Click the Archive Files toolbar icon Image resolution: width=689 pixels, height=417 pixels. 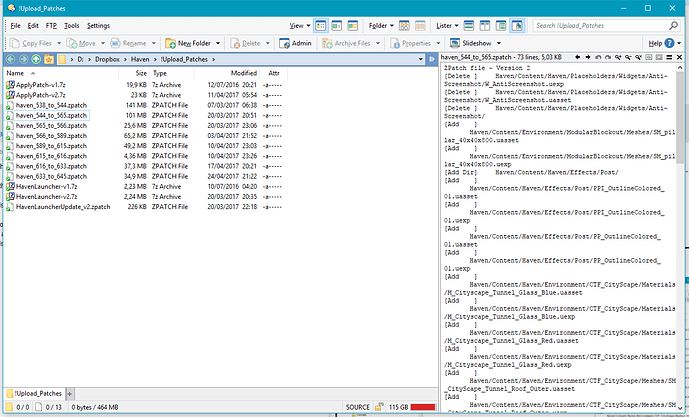(327, 44)
